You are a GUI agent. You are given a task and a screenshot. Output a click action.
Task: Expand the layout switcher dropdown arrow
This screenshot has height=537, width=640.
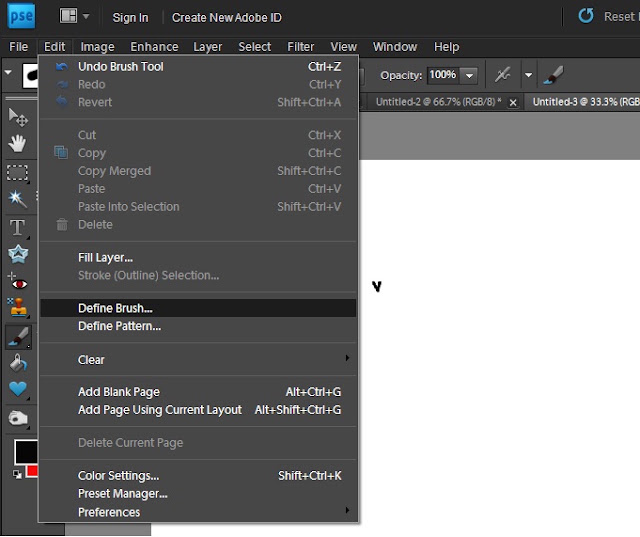[86, 16]
